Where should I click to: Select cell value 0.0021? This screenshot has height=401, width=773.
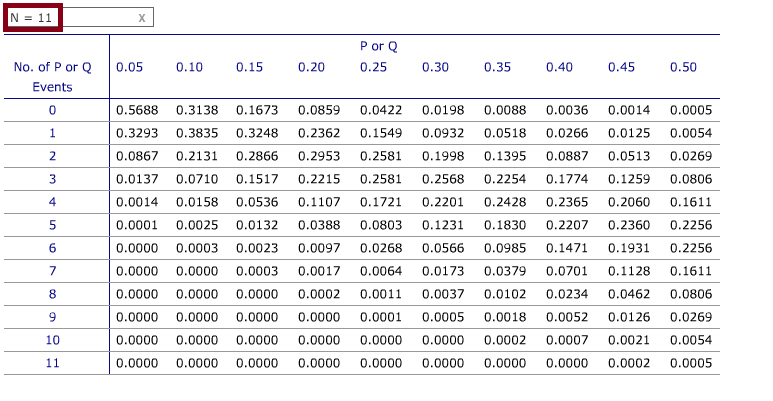[x=629, y=340]
